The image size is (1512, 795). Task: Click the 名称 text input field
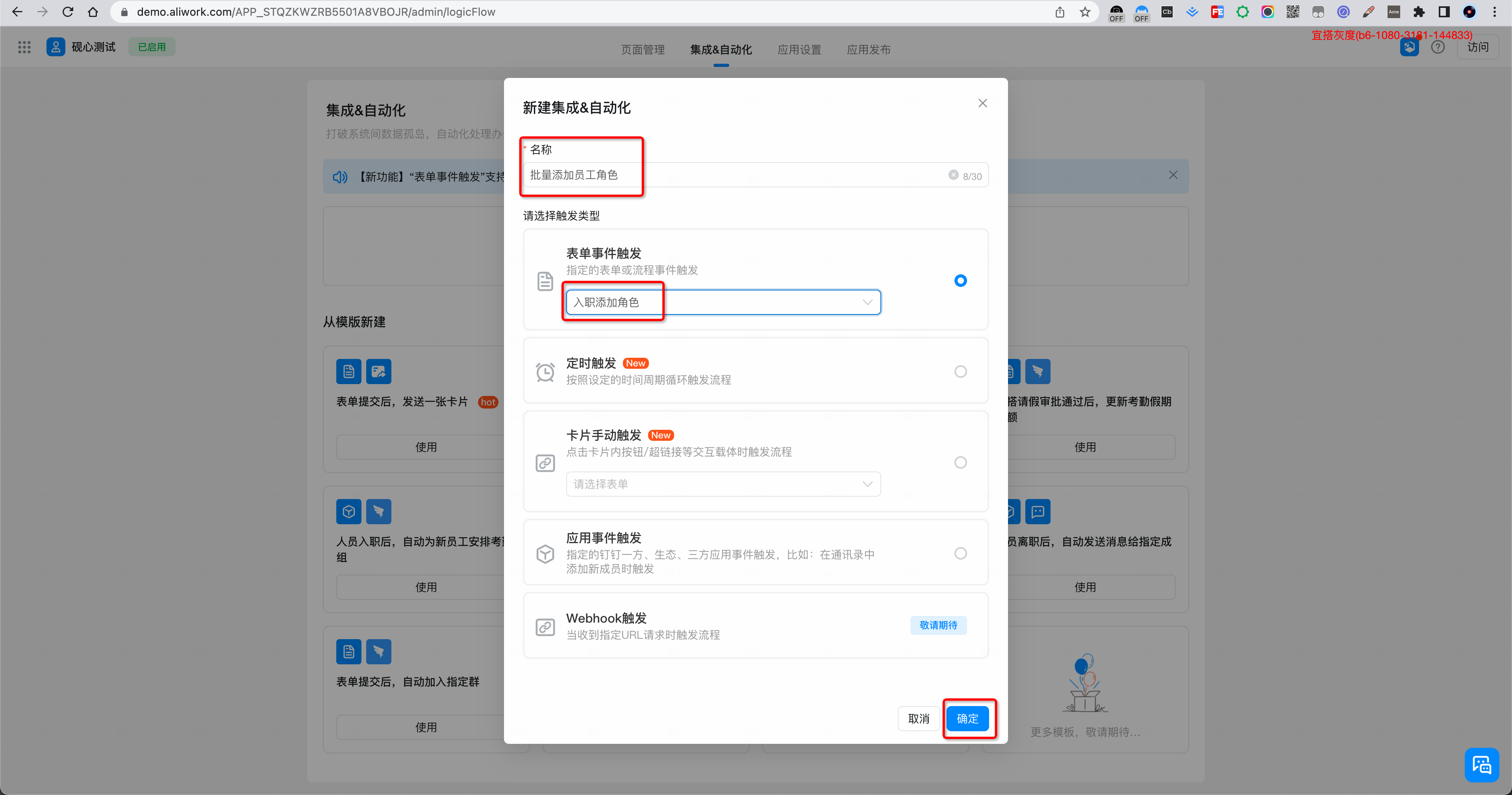tap(734, 175)
